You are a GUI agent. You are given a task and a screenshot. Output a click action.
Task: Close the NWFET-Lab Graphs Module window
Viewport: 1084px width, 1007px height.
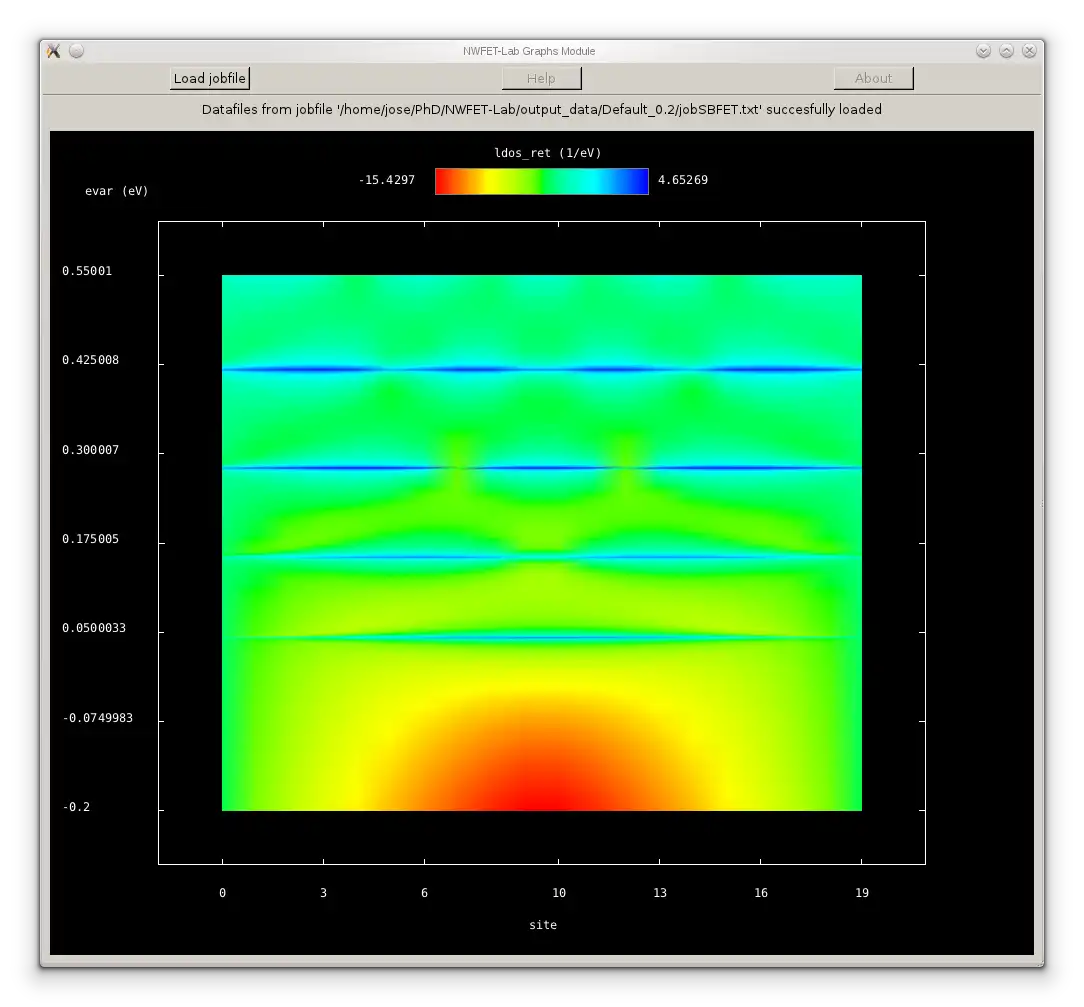click(1029, 51)
